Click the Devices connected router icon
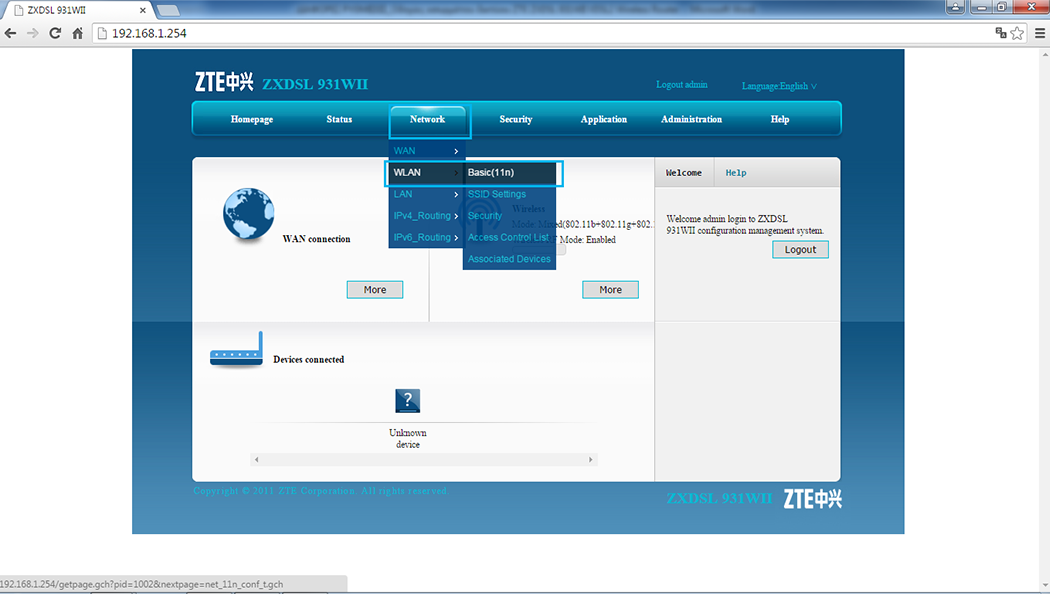Viewport: 1050px width, 594px height. click(x=236, y=350)
